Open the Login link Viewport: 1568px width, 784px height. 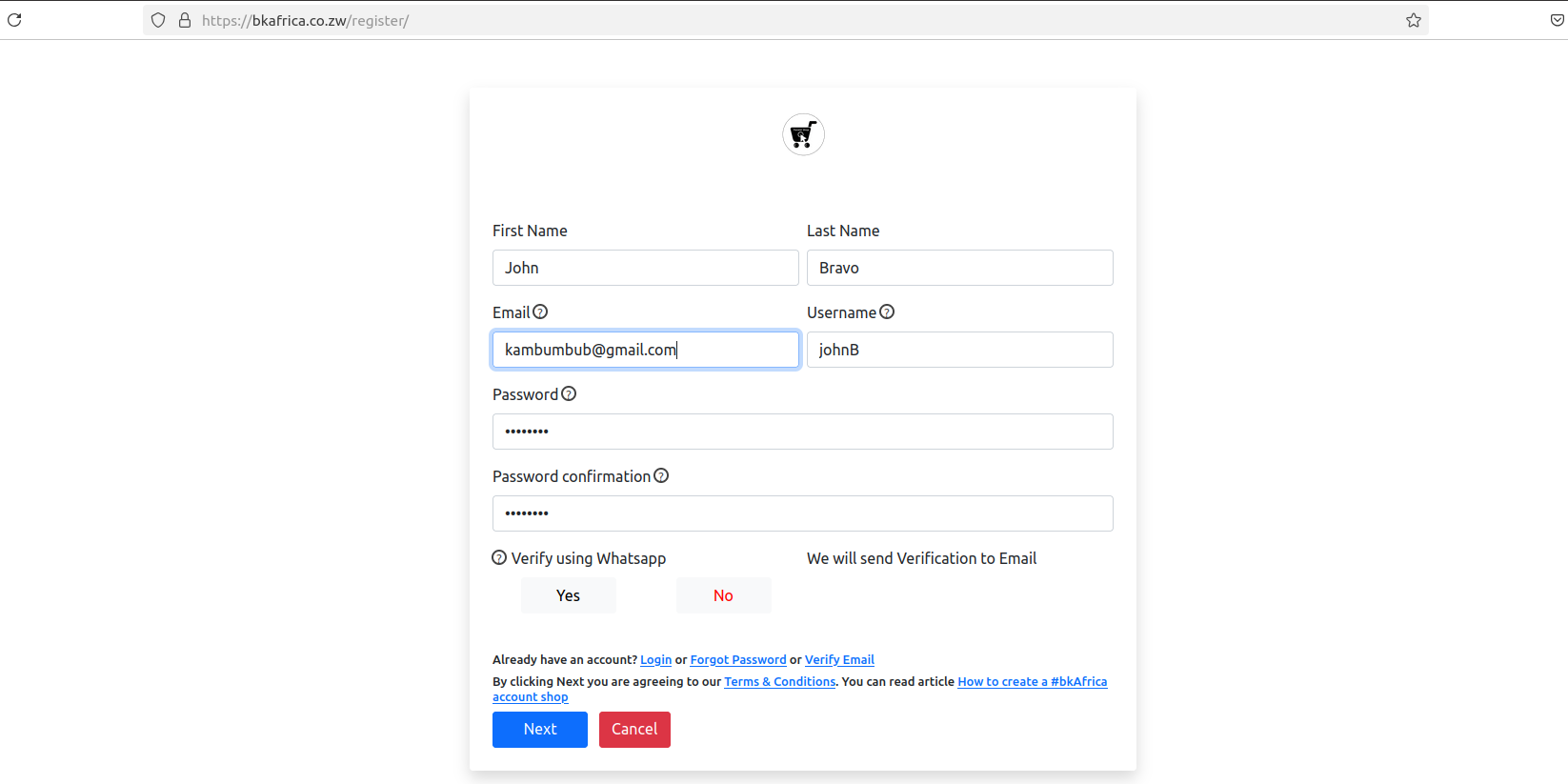655,659
